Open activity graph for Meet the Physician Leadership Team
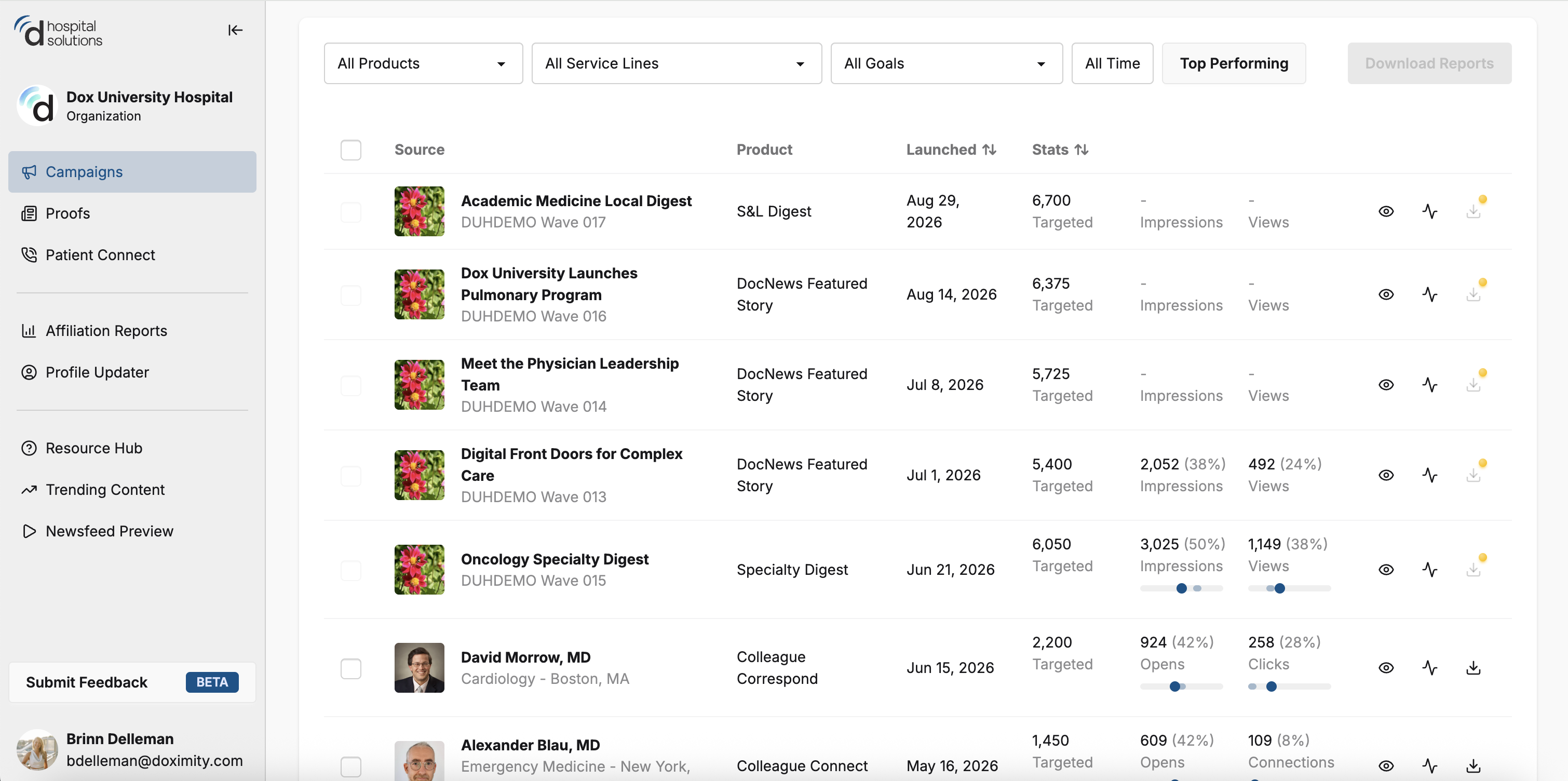 (x=1430, y=385)
